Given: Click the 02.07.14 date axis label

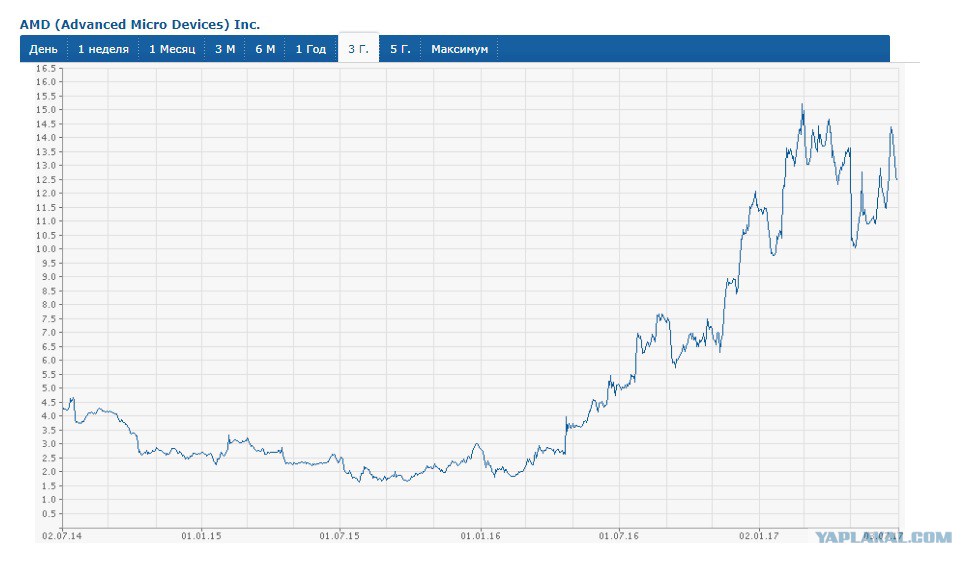Looking at the screenshot, I should click(62, 536).
